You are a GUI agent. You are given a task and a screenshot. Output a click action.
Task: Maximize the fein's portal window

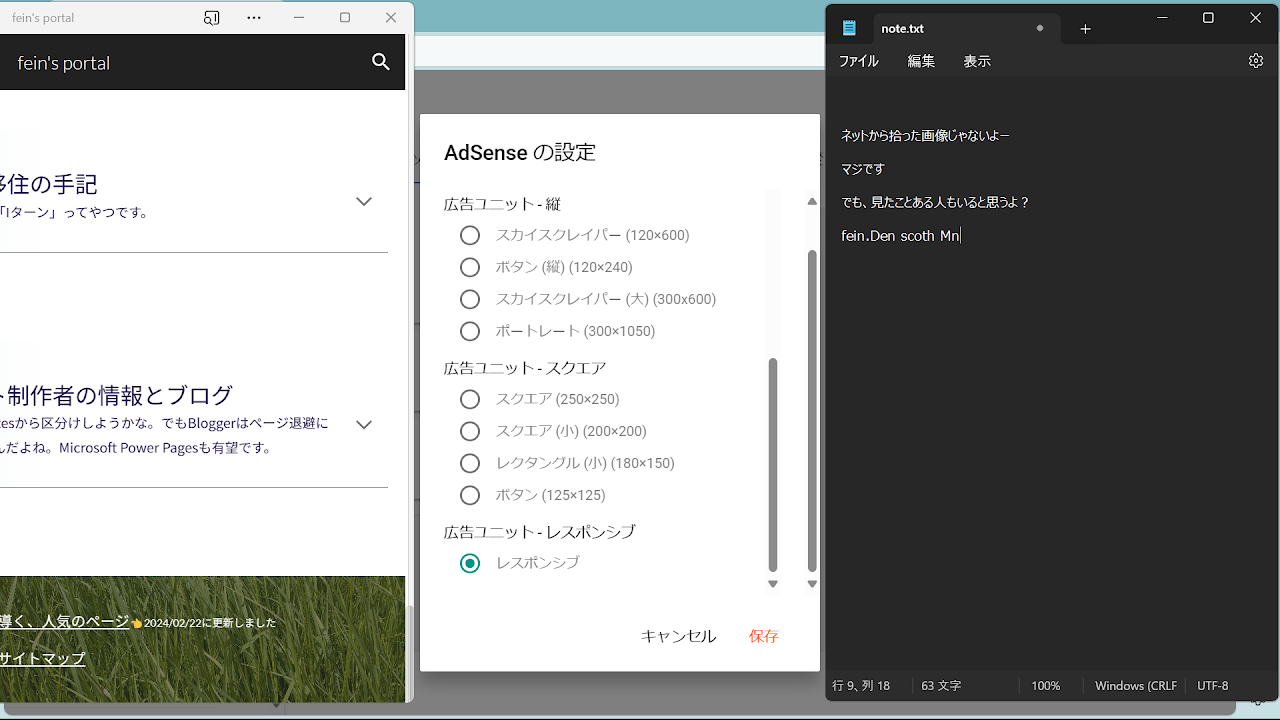pyautogui.click(x=345, y=18)
